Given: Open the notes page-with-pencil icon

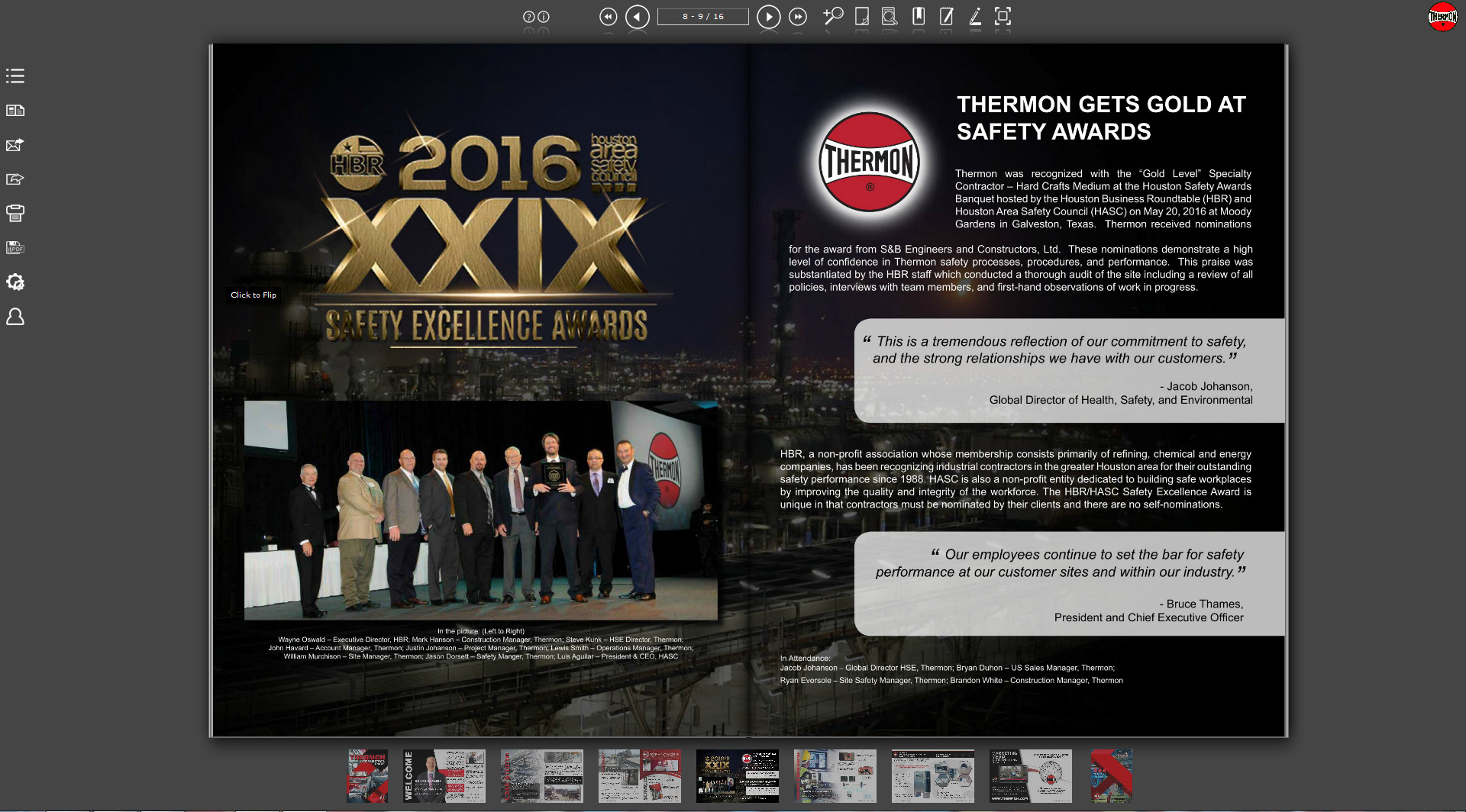Looking at the screenshot, I should point(947,16).
